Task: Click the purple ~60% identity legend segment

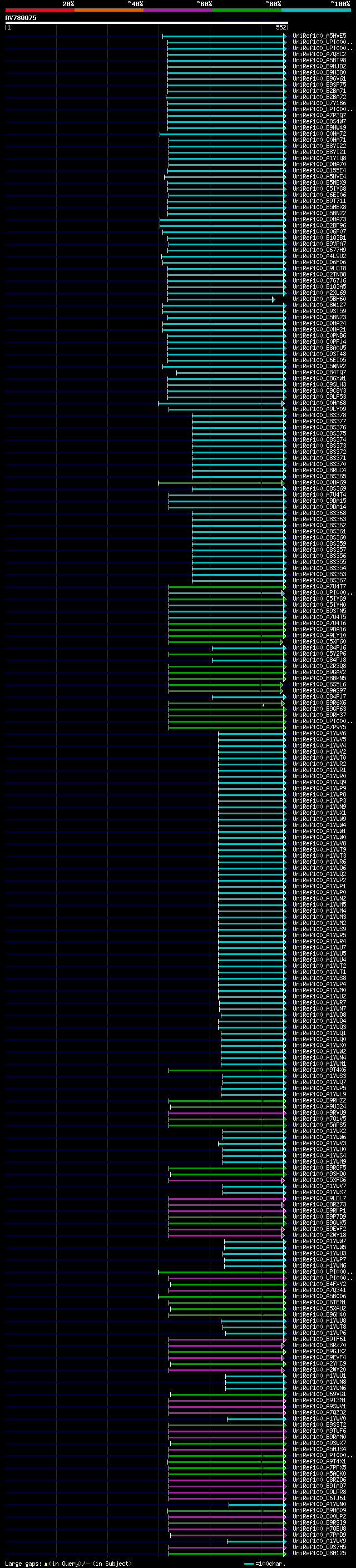Action: (179, 10)
